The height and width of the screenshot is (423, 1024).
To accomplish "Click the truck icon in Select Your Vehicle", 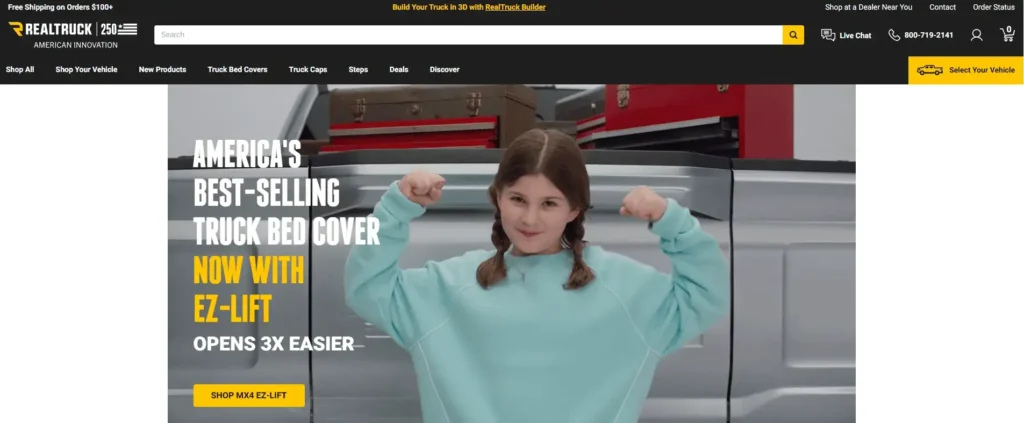I will [929, 70].
